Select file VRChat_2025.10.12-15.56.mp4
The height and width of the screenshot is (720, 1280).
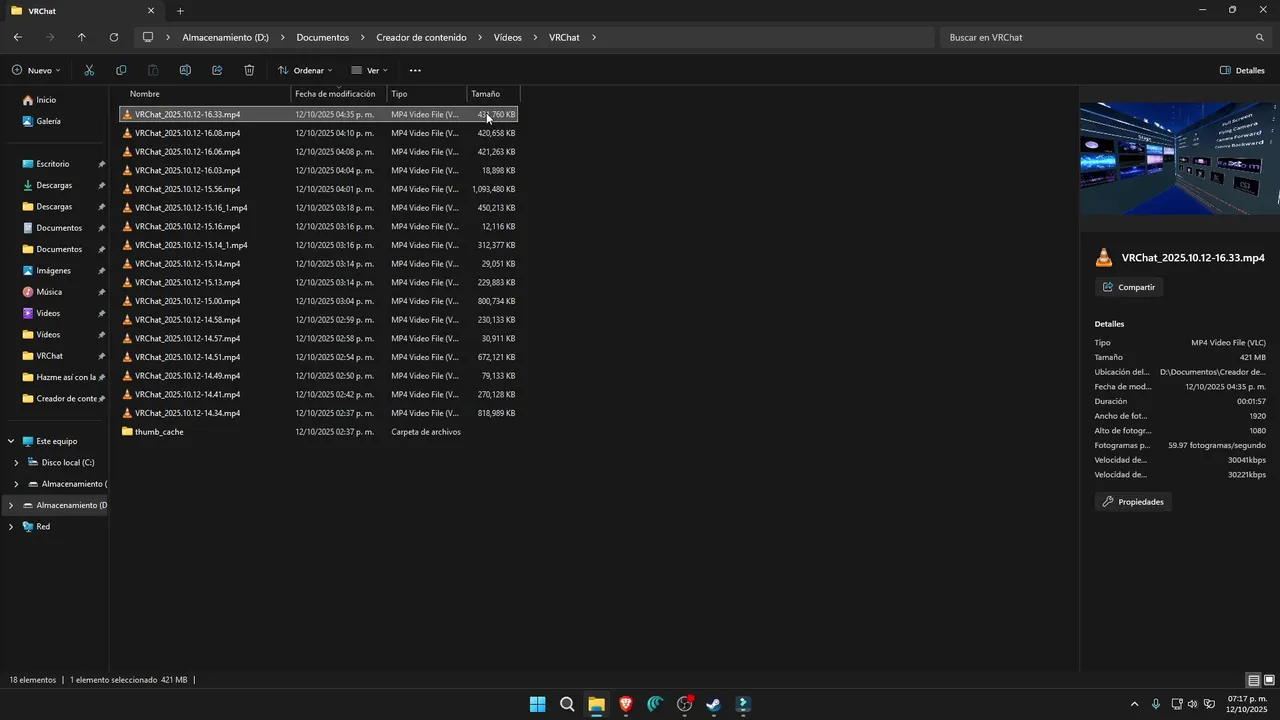pos(318,189)
